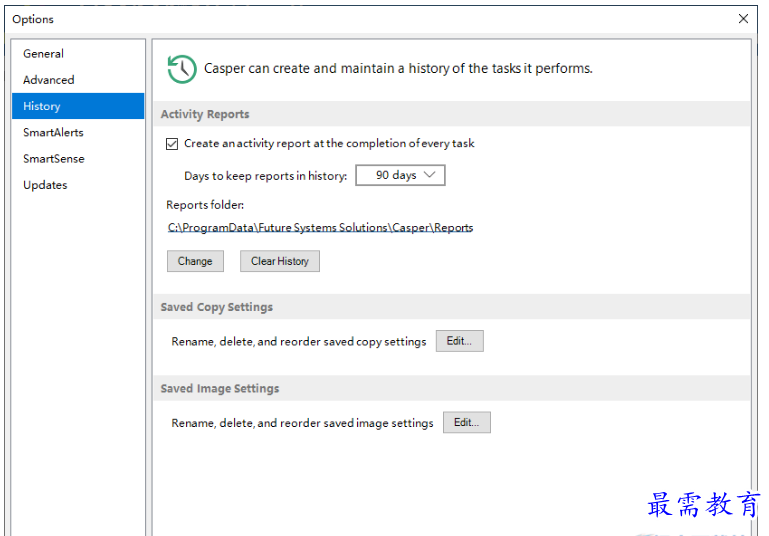Go to the SmartSense page

point(78,158)
